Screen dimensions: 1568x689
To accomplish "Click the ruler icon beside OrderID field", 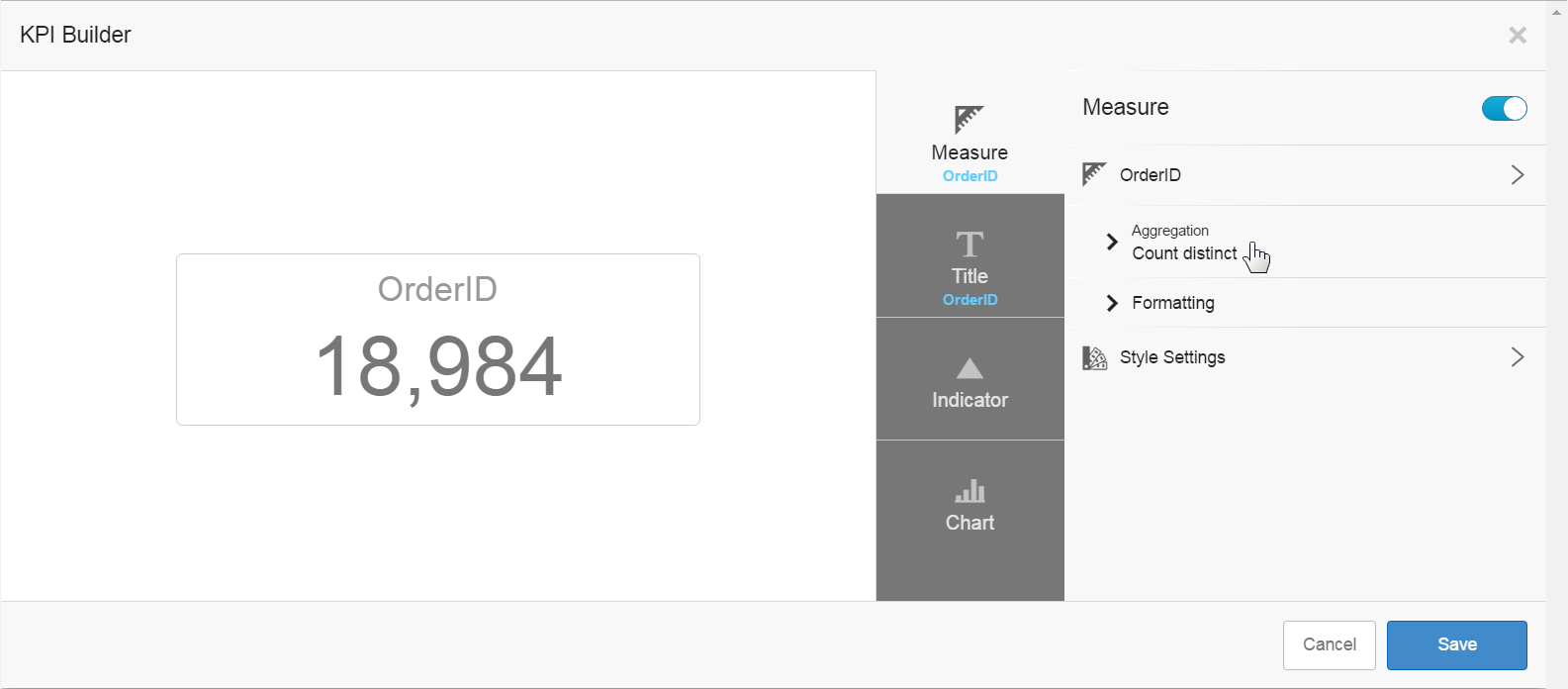I will pyautogui.click(x=1094, y=175).
